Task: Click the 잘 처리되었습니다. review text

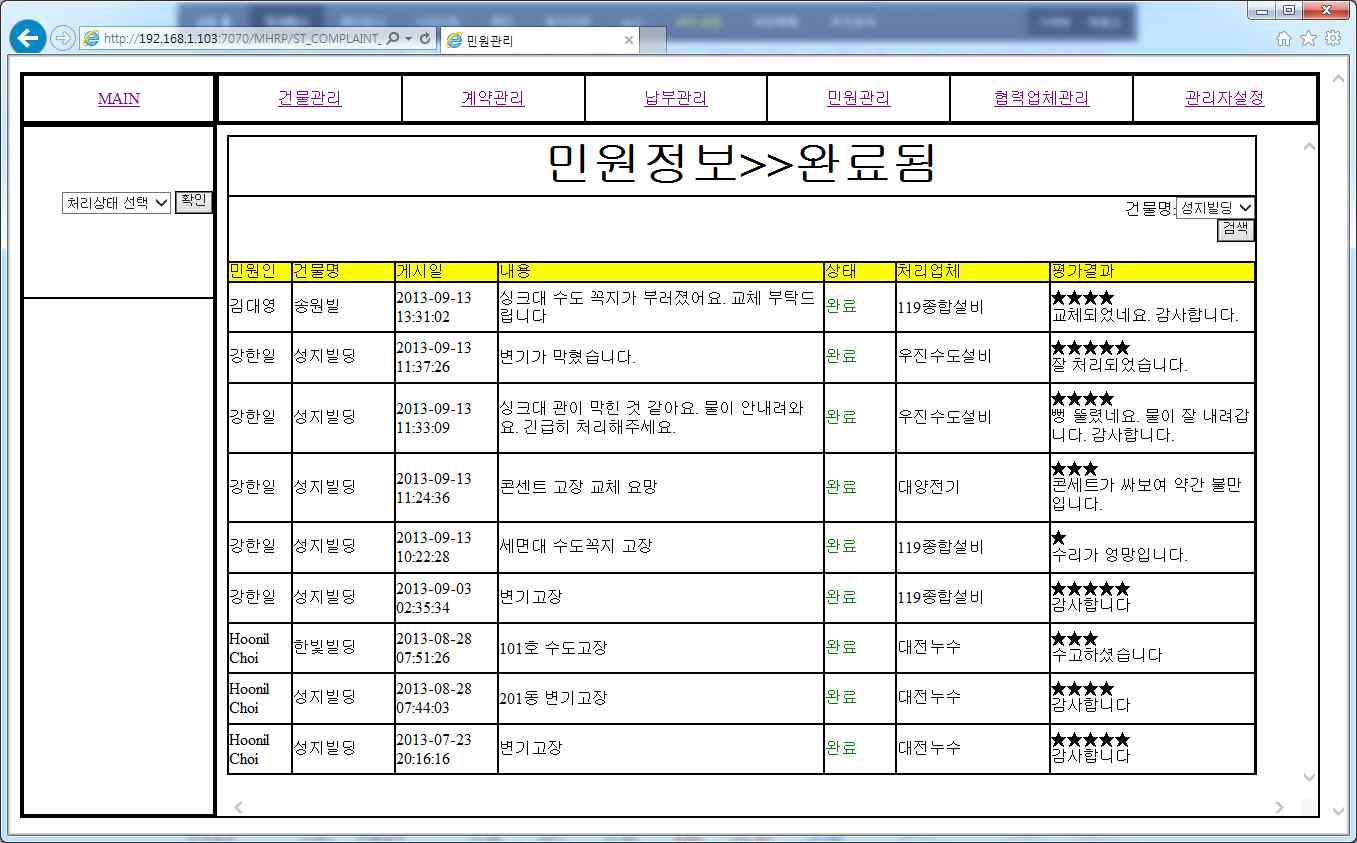Action: (x=1120, y=365)
